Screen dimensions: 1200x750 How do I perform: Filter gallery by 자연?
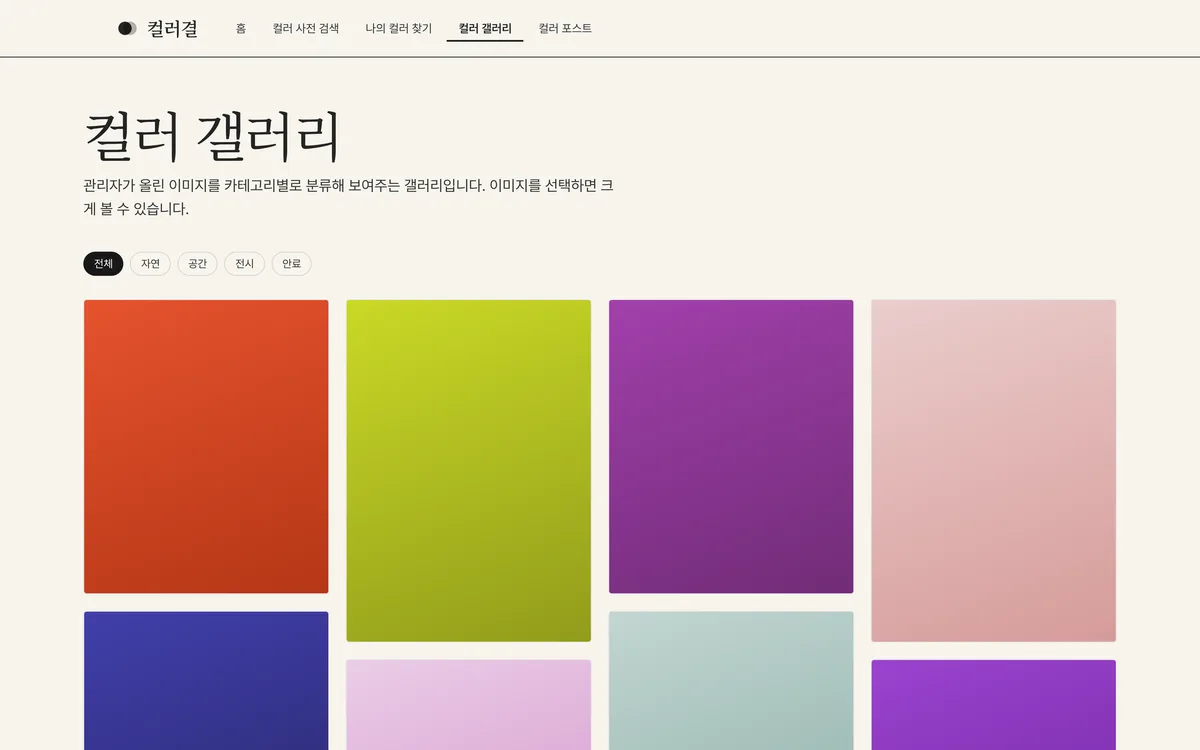[x=150, y=264]
